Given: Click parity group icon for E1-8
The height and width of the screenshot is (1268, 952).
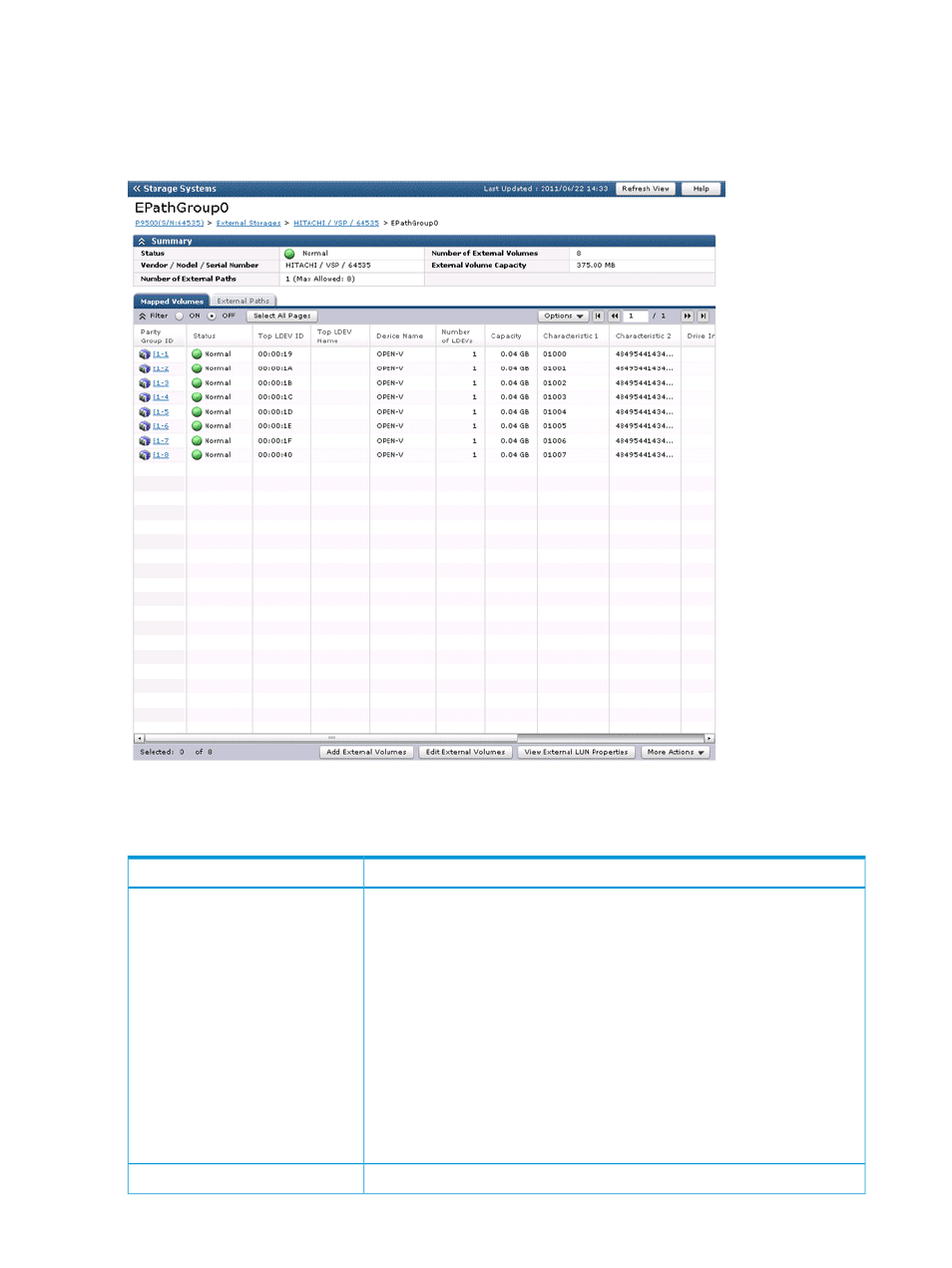Looking at the screenshot, I should point(145,455).
